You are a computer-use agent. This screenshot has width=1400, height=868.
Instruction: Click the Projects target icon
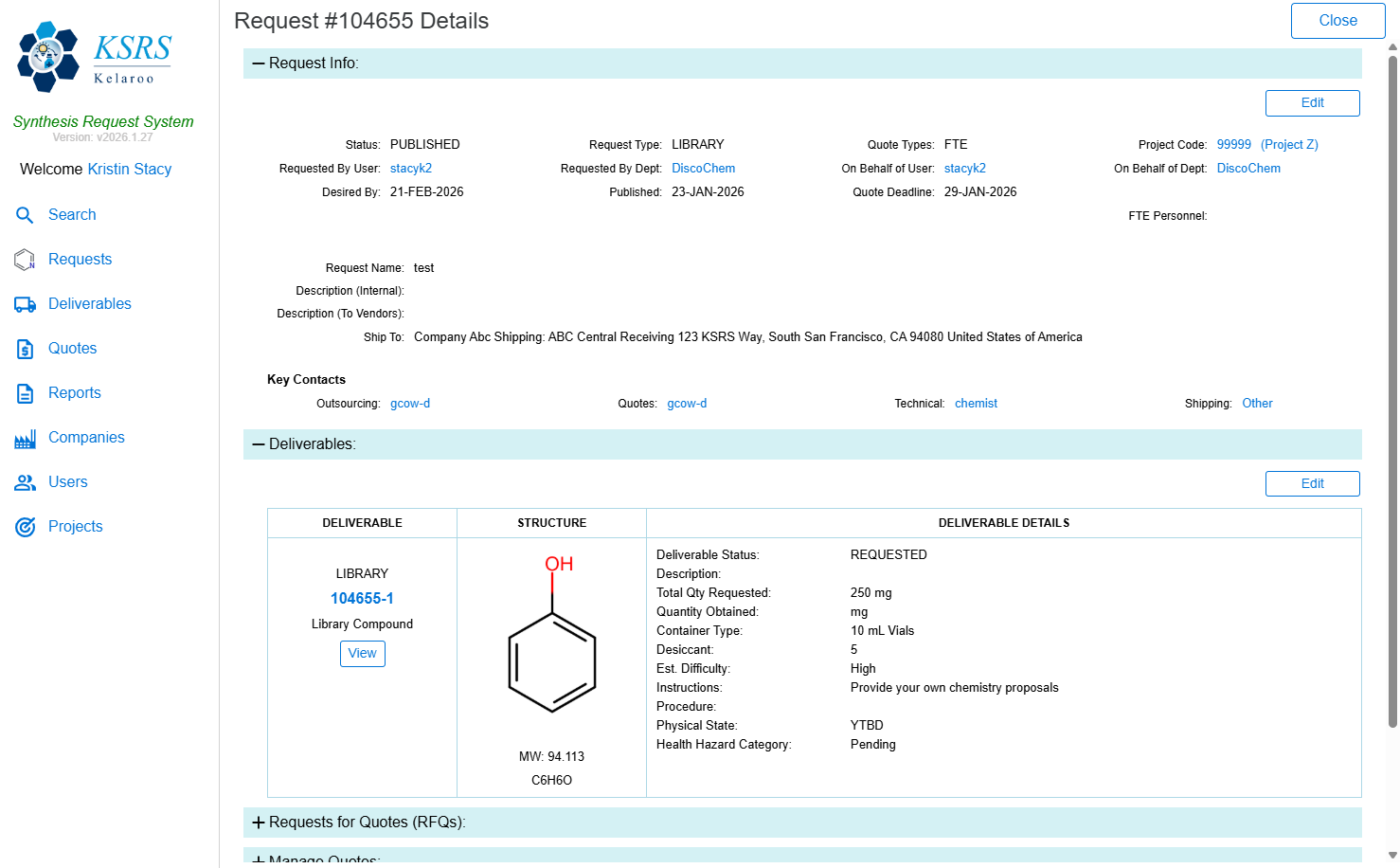(x=25, y=527)
